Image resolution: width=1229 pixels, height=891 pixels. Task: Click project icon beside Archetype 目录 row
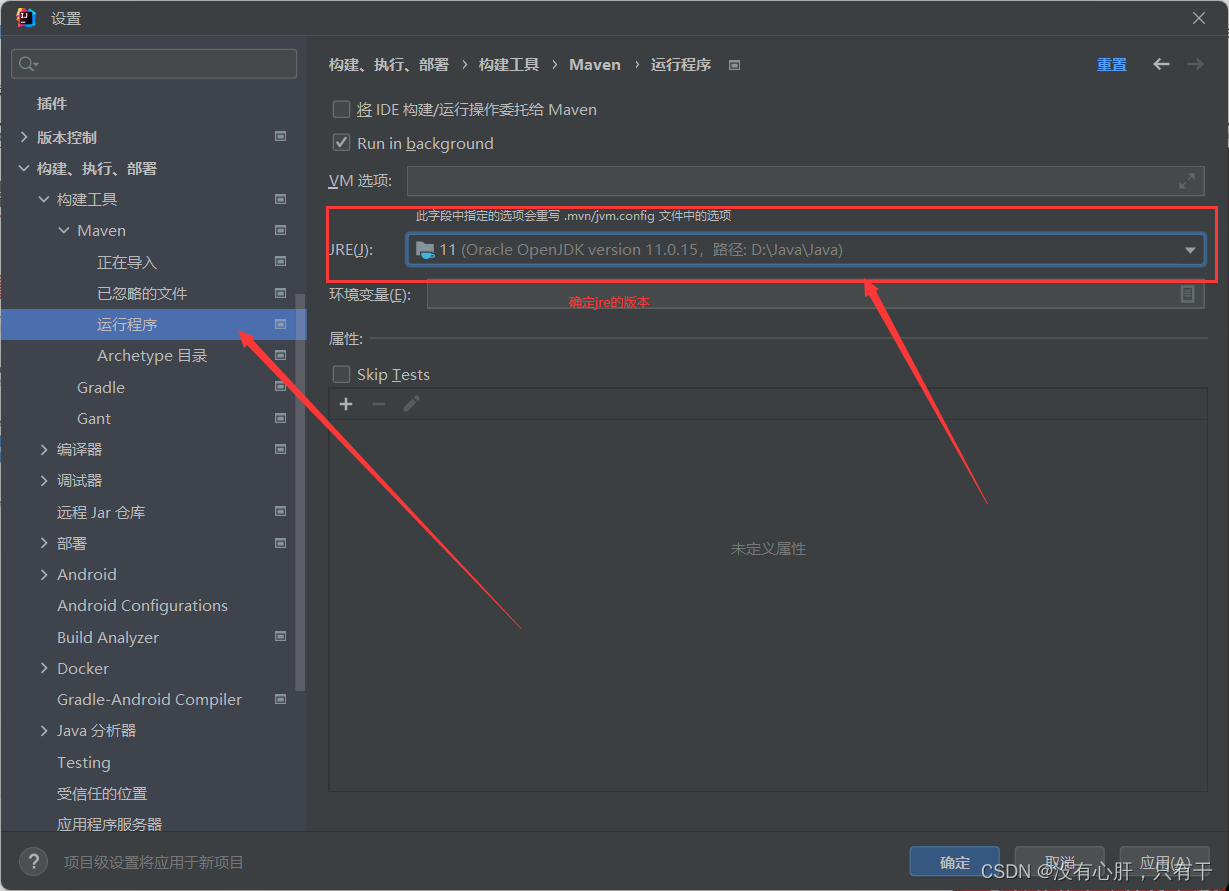(x=281, y=355)
